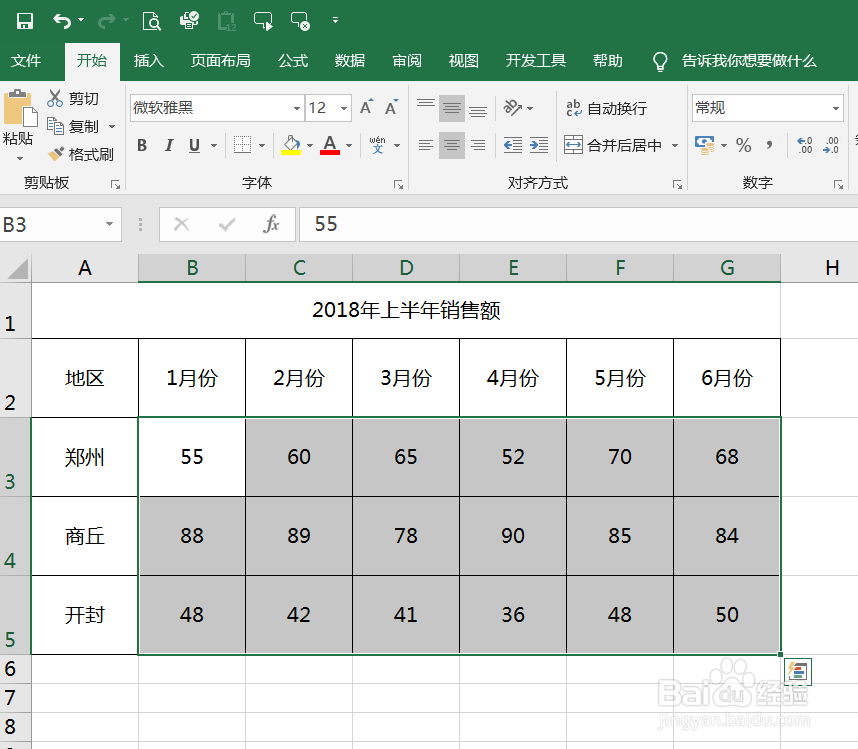Click the Insert Function fx icon
Viewport: 858px width, 749px height.
click(x=270, y=224)
